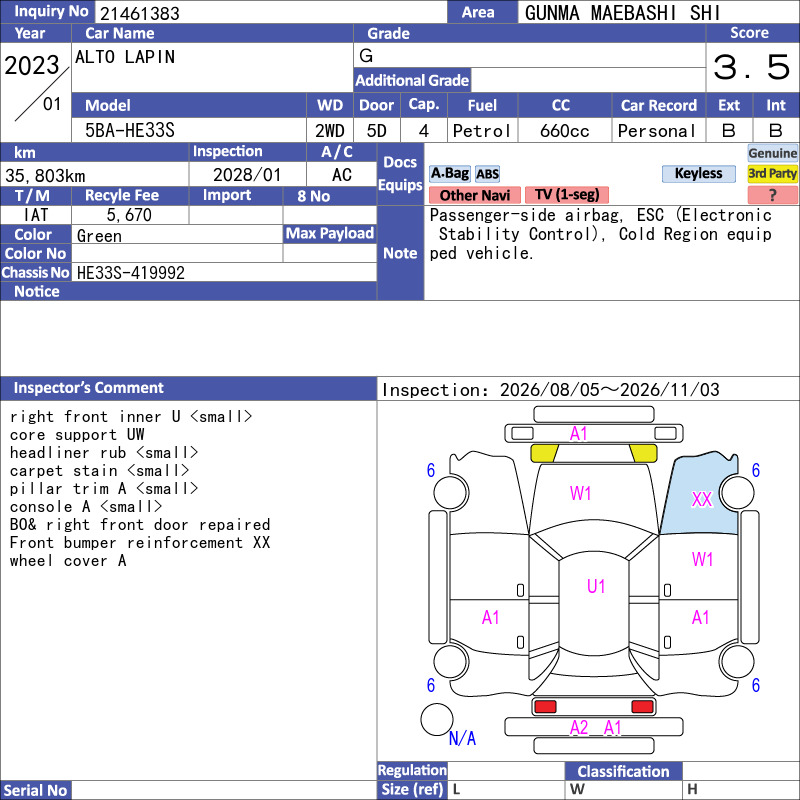800x800 pixels.
Task: Click the chassis number HE33S-419992
Action: (x=131, y=273)
